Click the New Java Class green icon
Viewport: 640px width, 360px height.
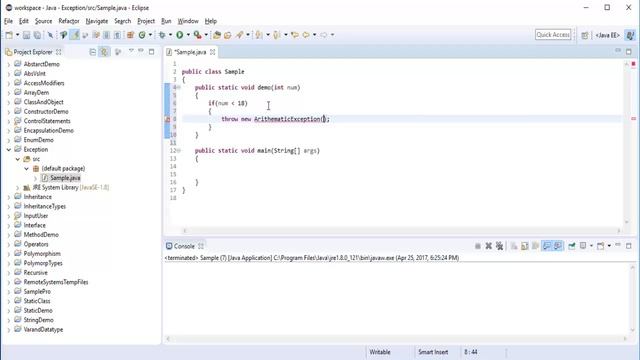pyautogui.click(x=142, y=35)
